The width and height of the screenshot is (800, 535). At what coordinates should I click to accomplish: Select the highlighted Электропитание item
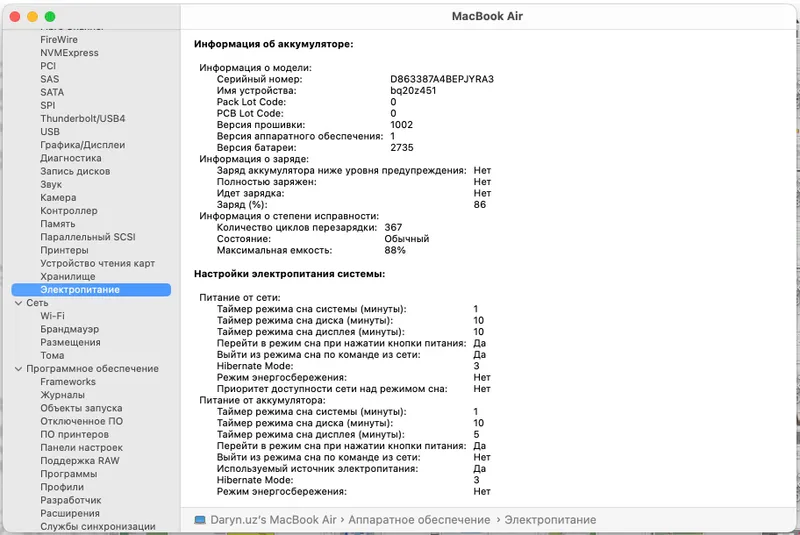click(x=91, y=290)
